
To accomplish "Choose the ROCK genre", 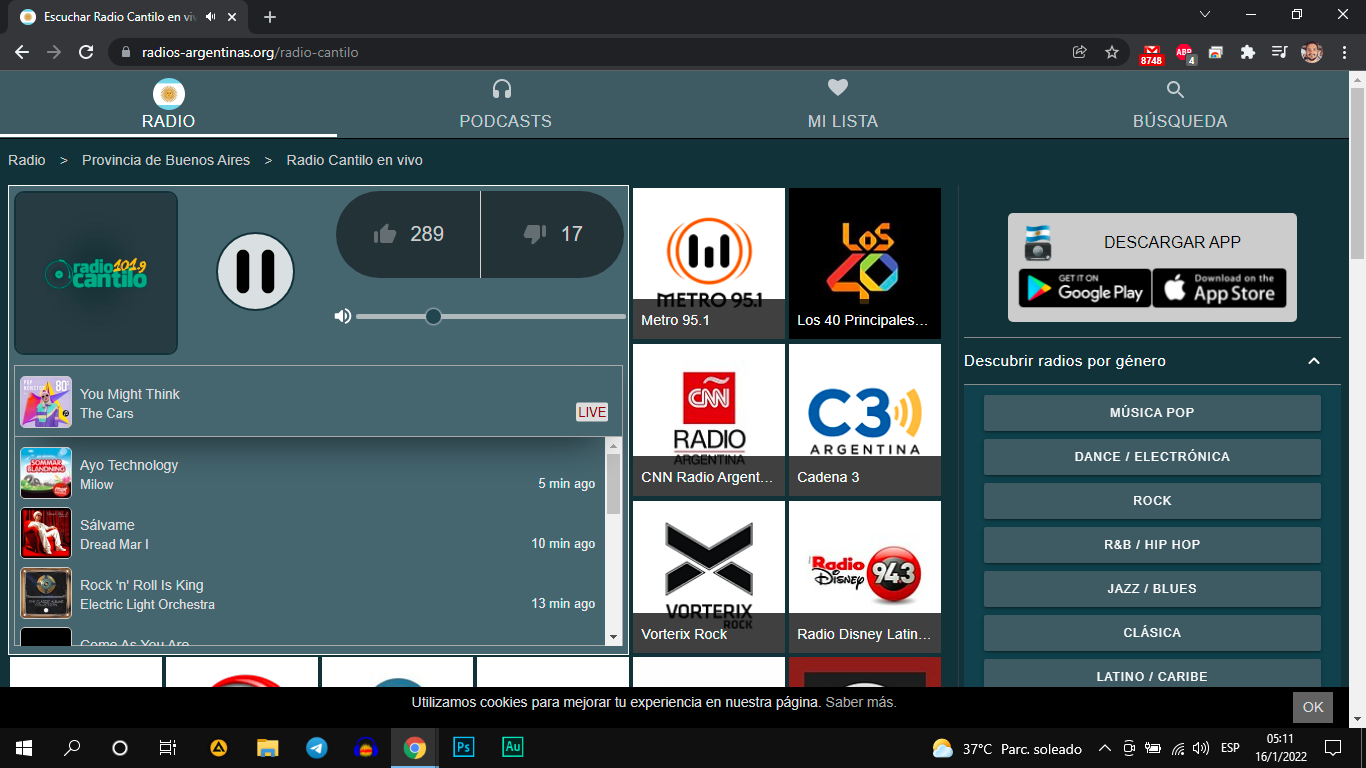I will 1152,500.
